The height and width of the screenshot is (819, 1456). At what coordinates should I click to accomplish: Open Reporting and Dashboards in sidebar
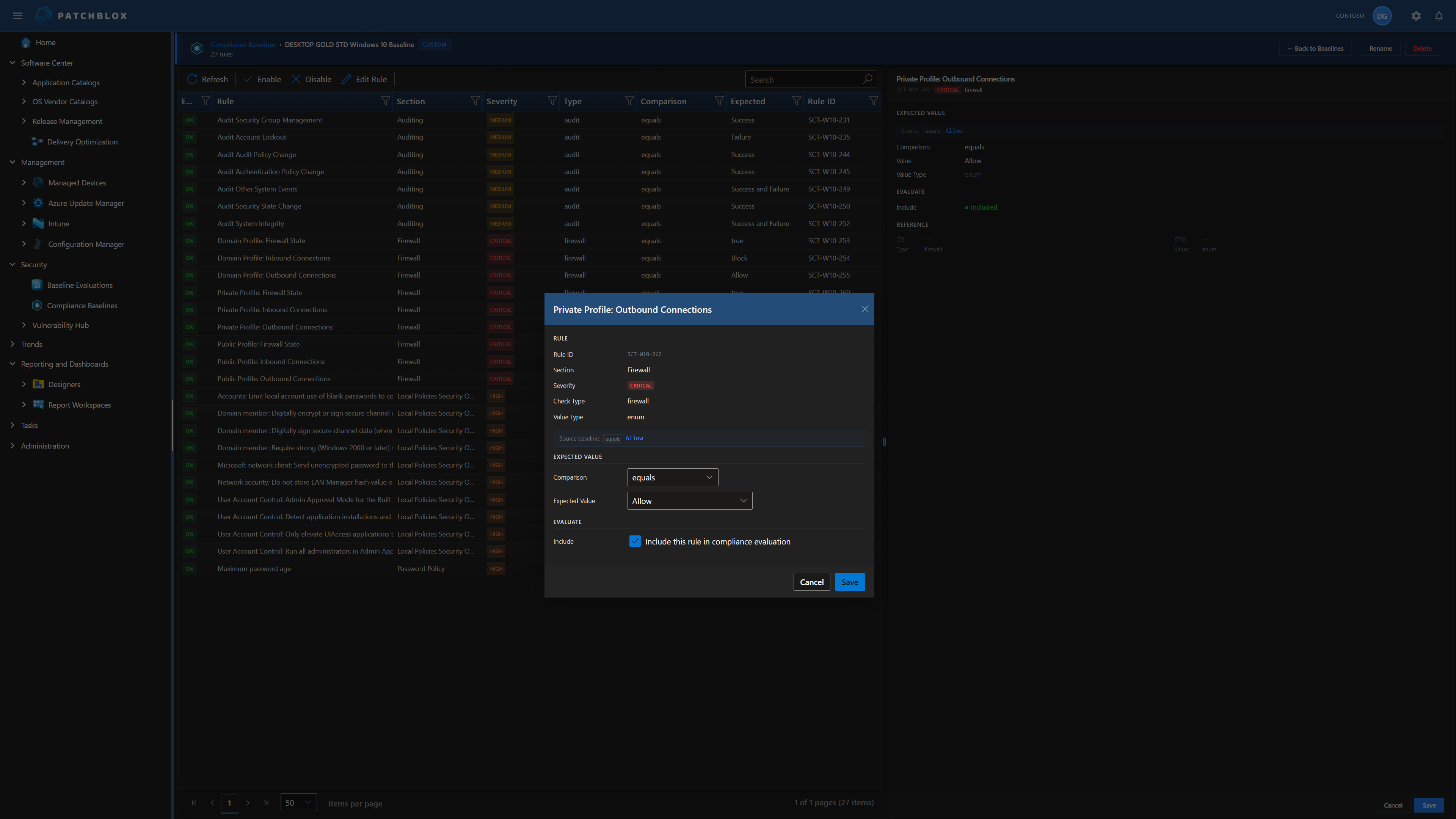point(64,364)
